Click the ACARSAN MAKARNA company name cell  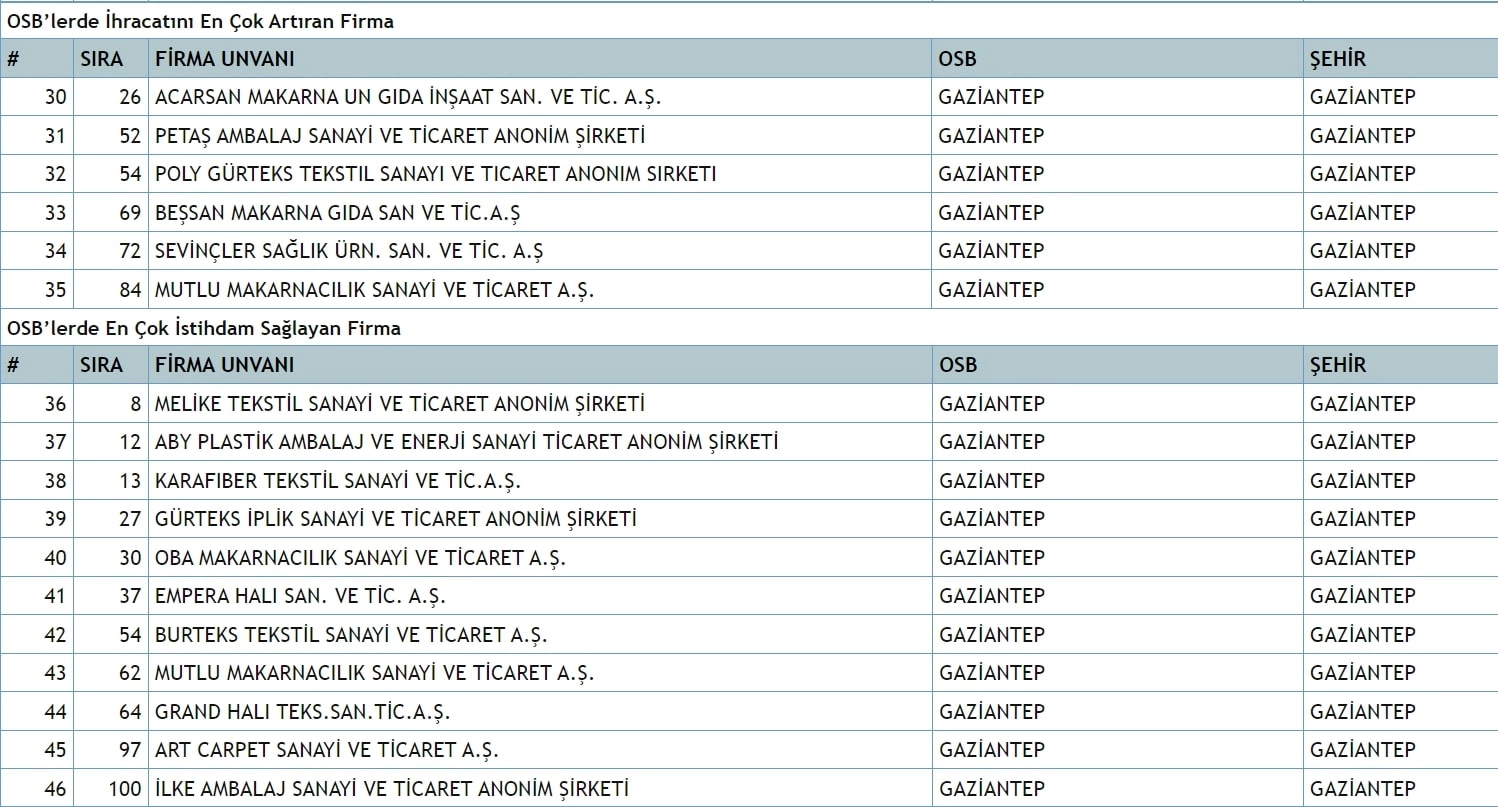click(x=408, y=97)
